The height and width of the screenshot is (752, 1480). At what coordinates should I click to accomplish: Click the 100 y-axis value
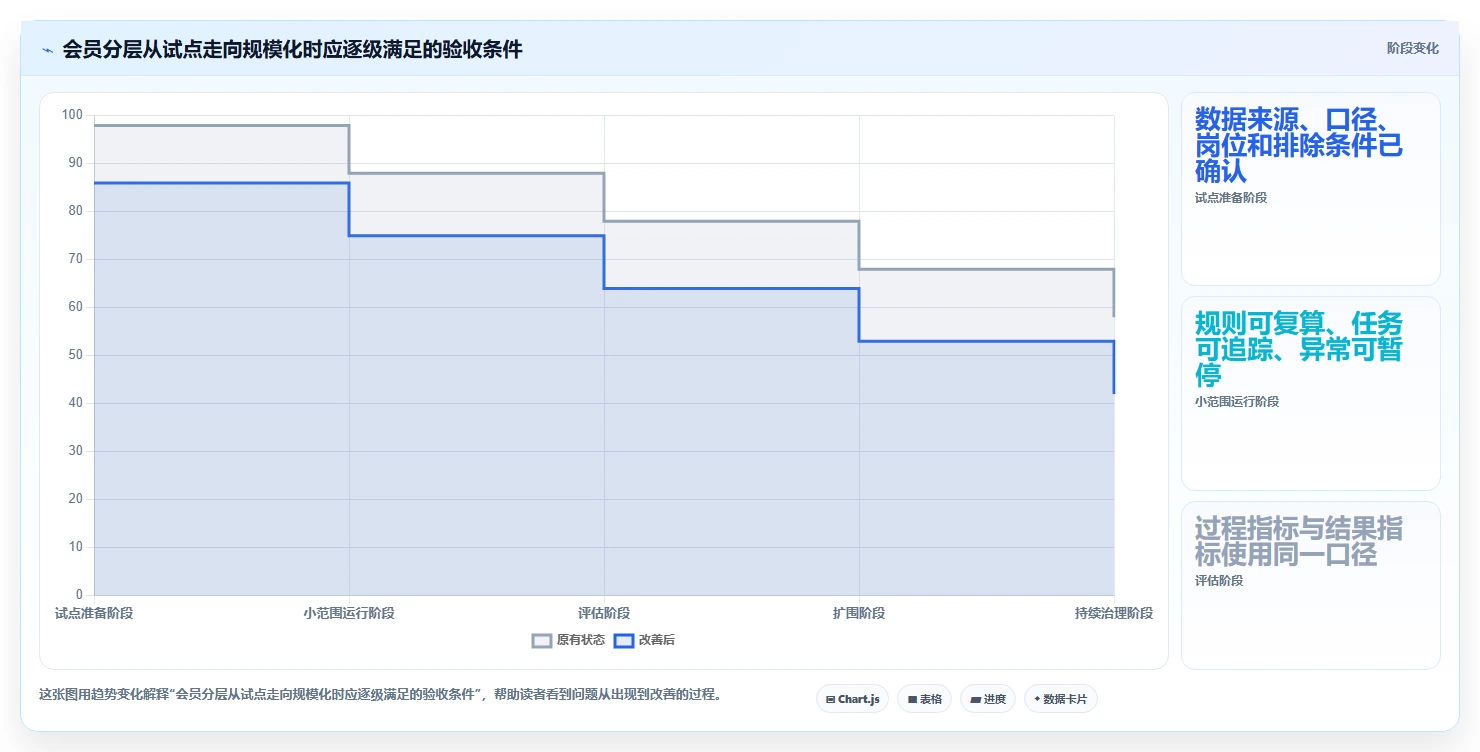(x=72, y=115)
